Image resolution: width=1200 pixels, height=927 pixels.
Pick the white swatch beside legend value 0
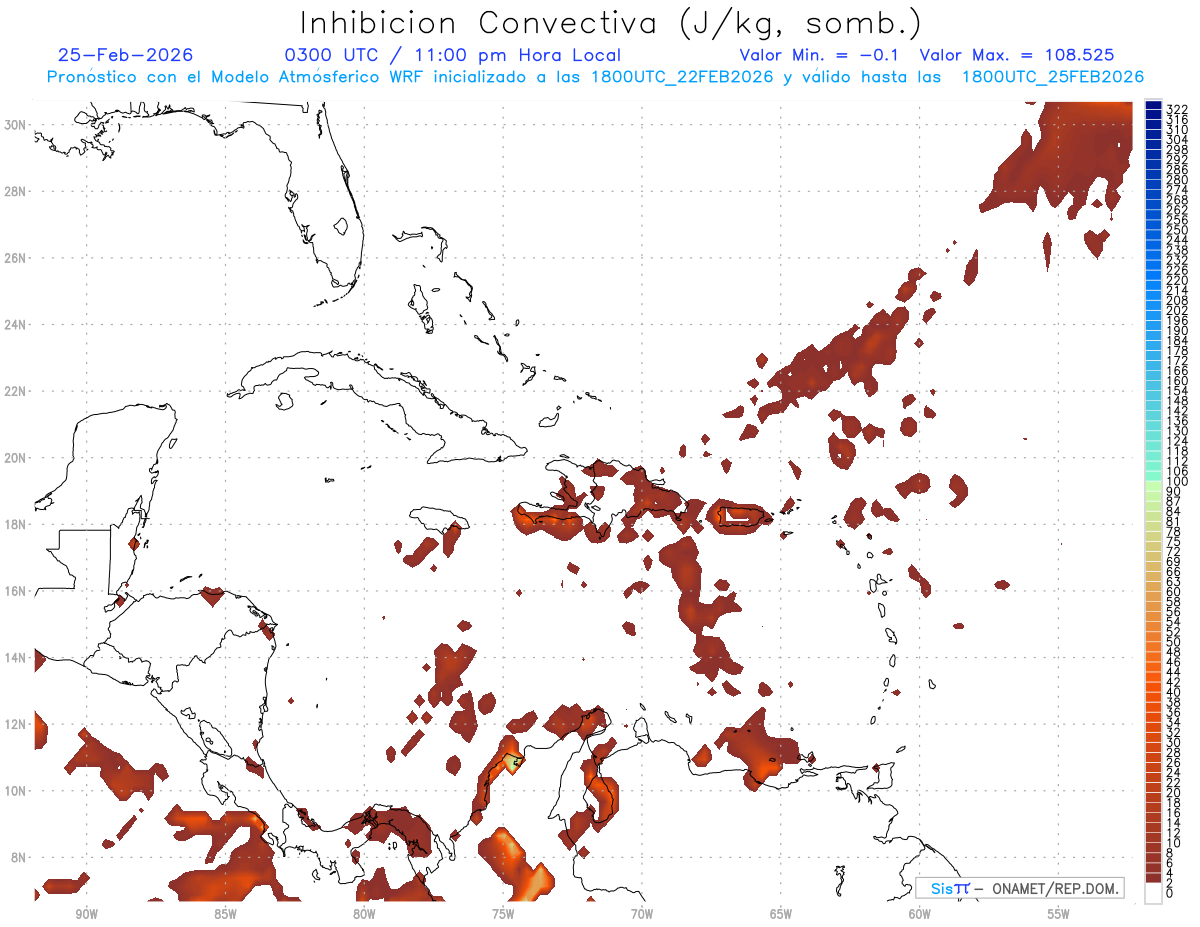(x=1153, y=891)
